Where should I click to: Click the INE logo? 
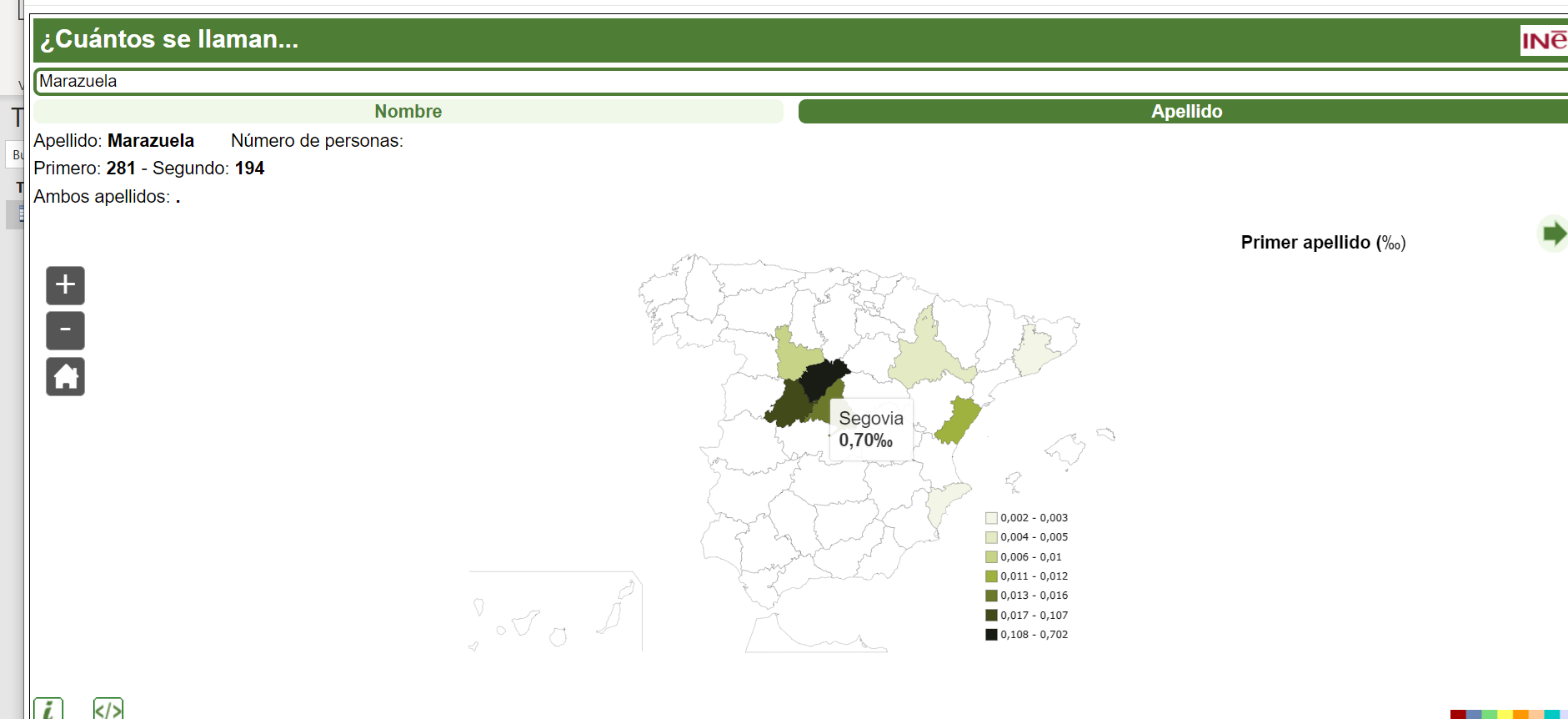pos(1544,40)
